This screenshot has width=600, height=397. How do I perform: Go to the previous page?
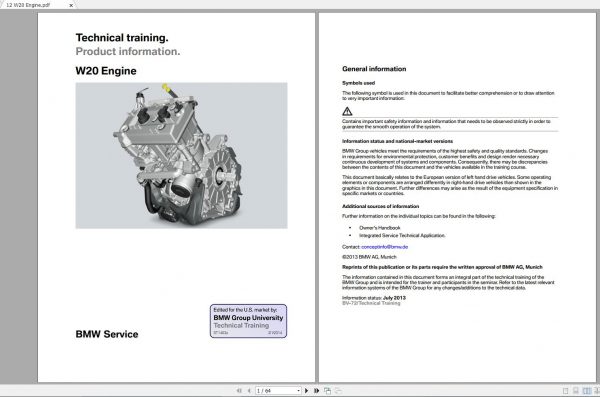pyautogui.click(x=249, y=390)
